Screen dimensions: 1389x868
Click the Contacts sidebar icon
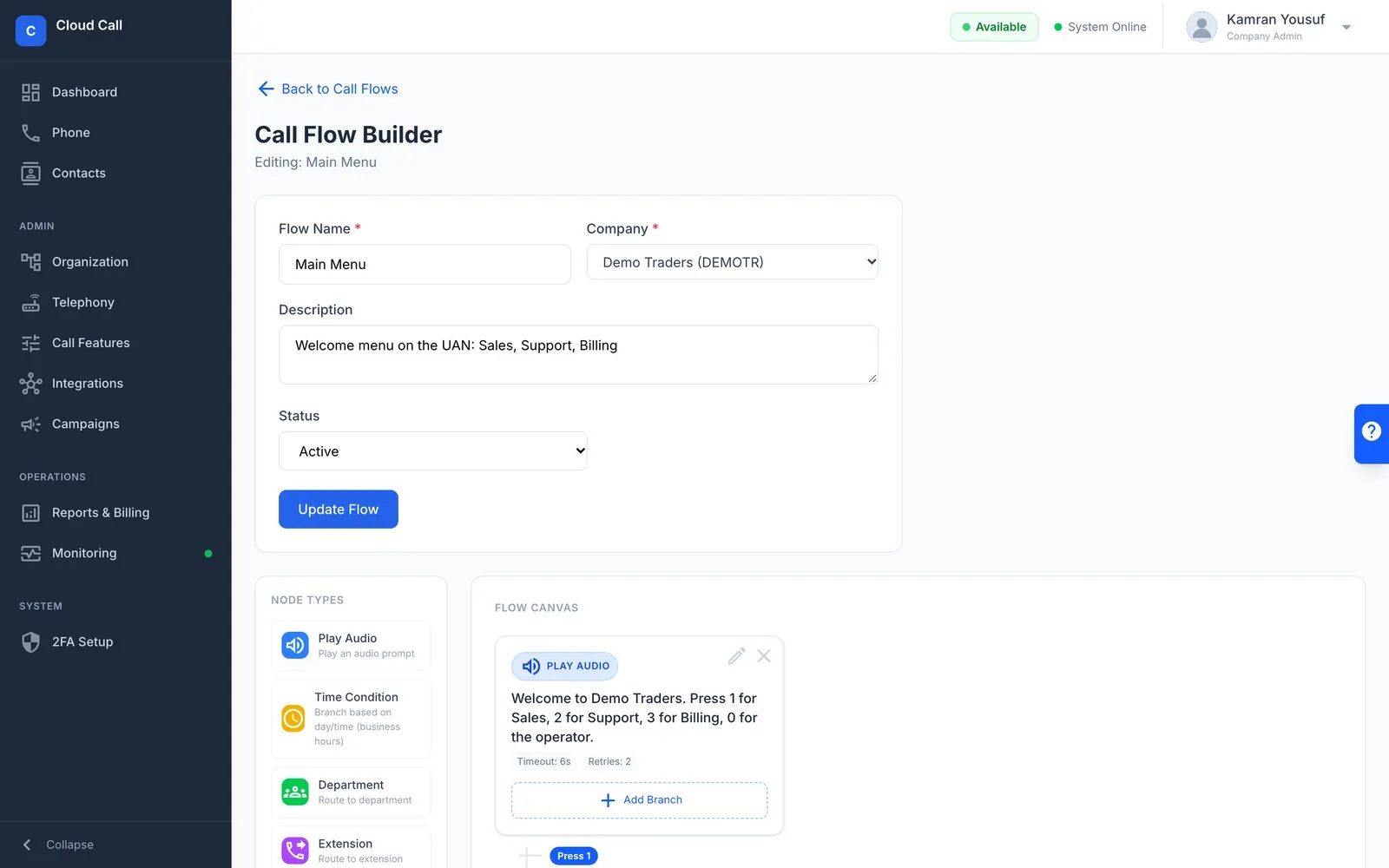coord(30,174)
